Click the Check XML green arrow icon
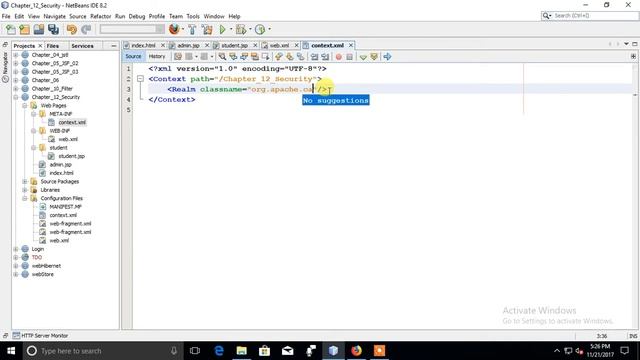 tap(363, 57)
